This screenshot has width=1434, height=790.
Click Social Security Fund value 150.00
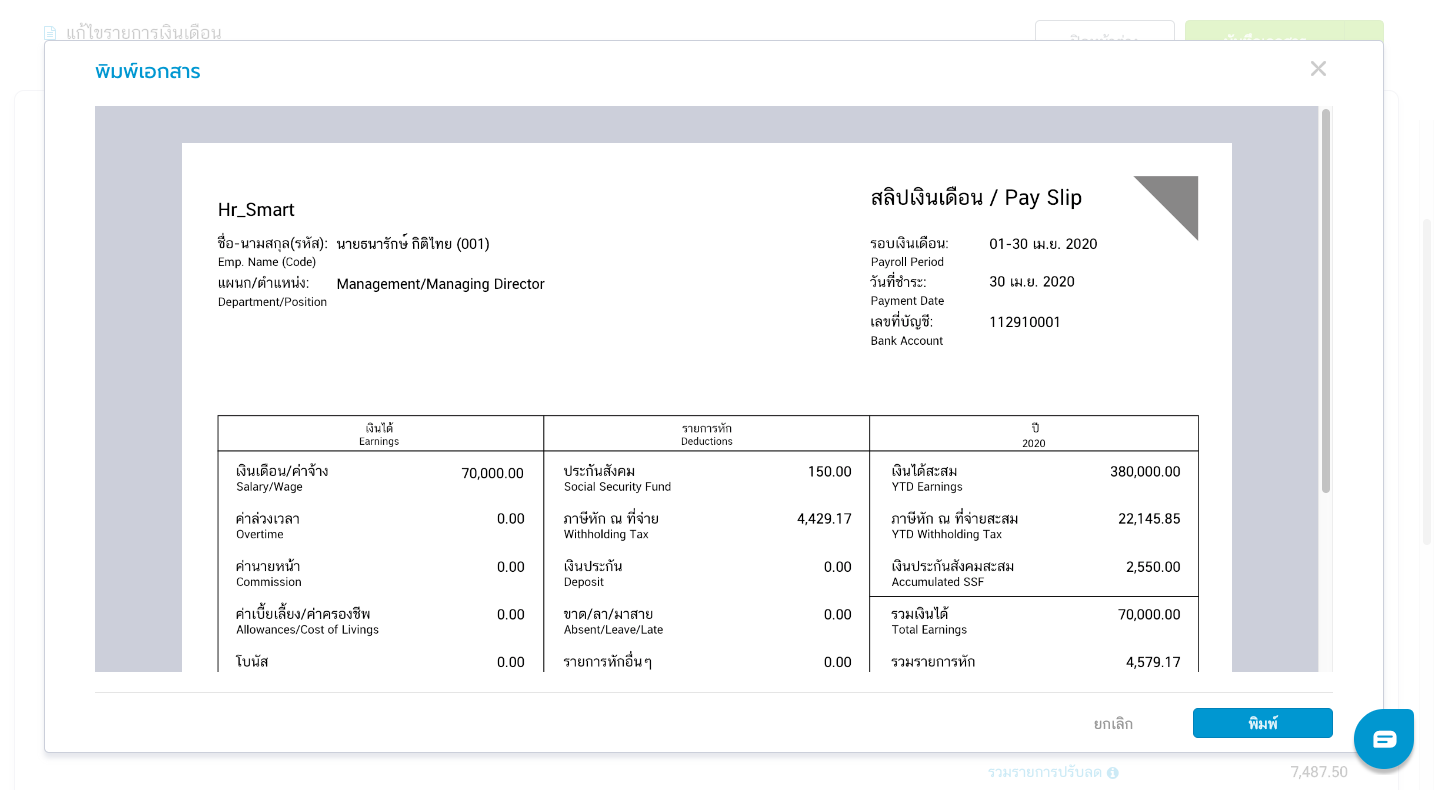tap(830, 471)
